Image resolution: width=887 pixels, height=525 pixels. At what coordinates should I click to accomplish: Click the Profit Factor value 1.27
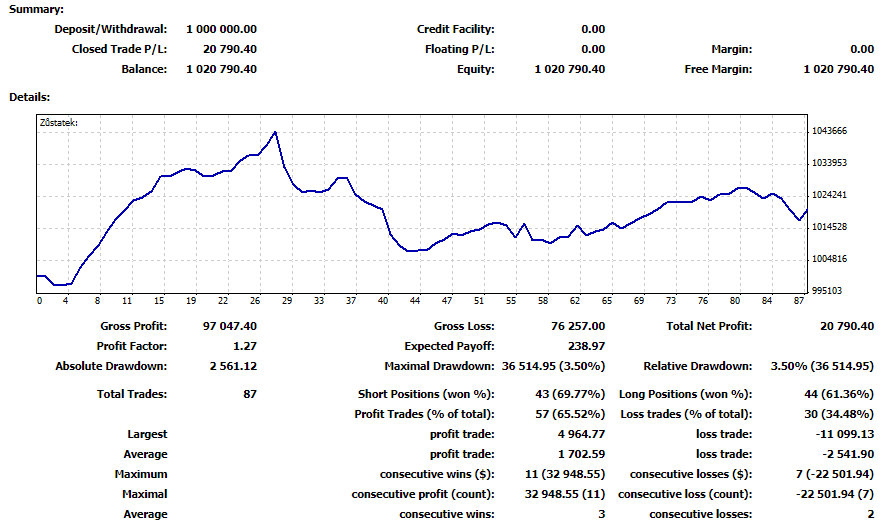[244, 346]
